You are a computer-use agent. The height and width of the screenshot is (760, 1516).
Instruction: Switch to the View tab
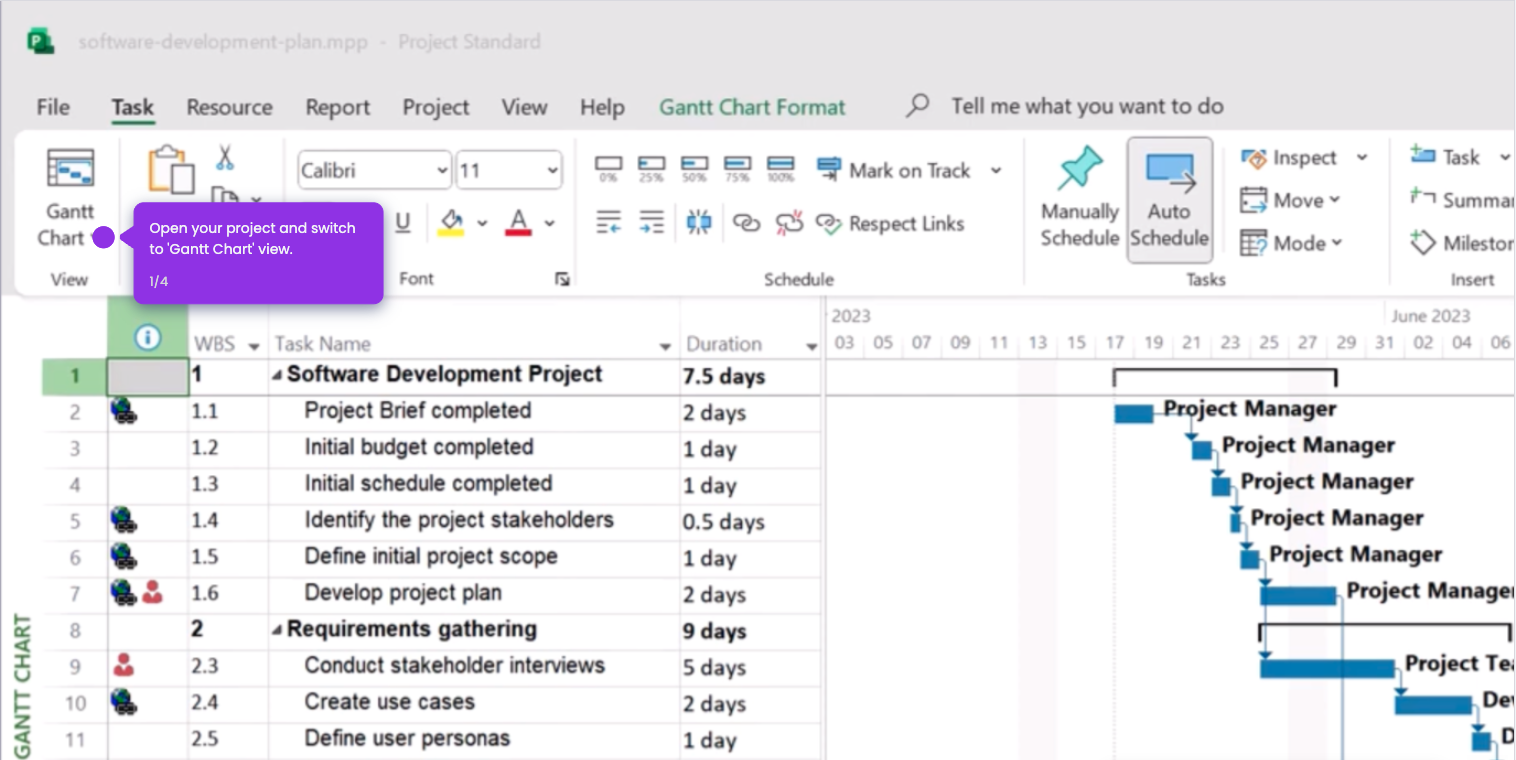tap(524, 107)
